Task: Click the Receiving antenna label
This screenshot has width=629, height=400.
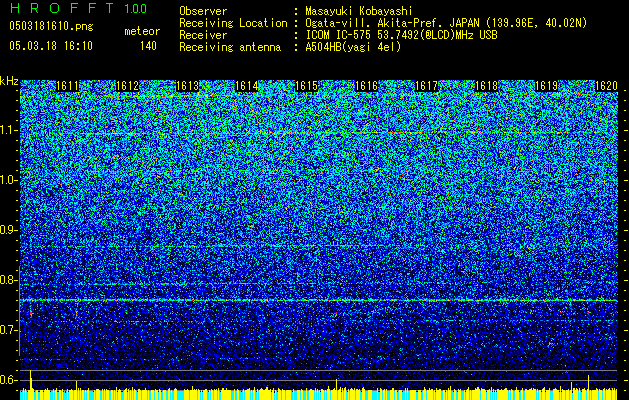Action: coord(230,47)
